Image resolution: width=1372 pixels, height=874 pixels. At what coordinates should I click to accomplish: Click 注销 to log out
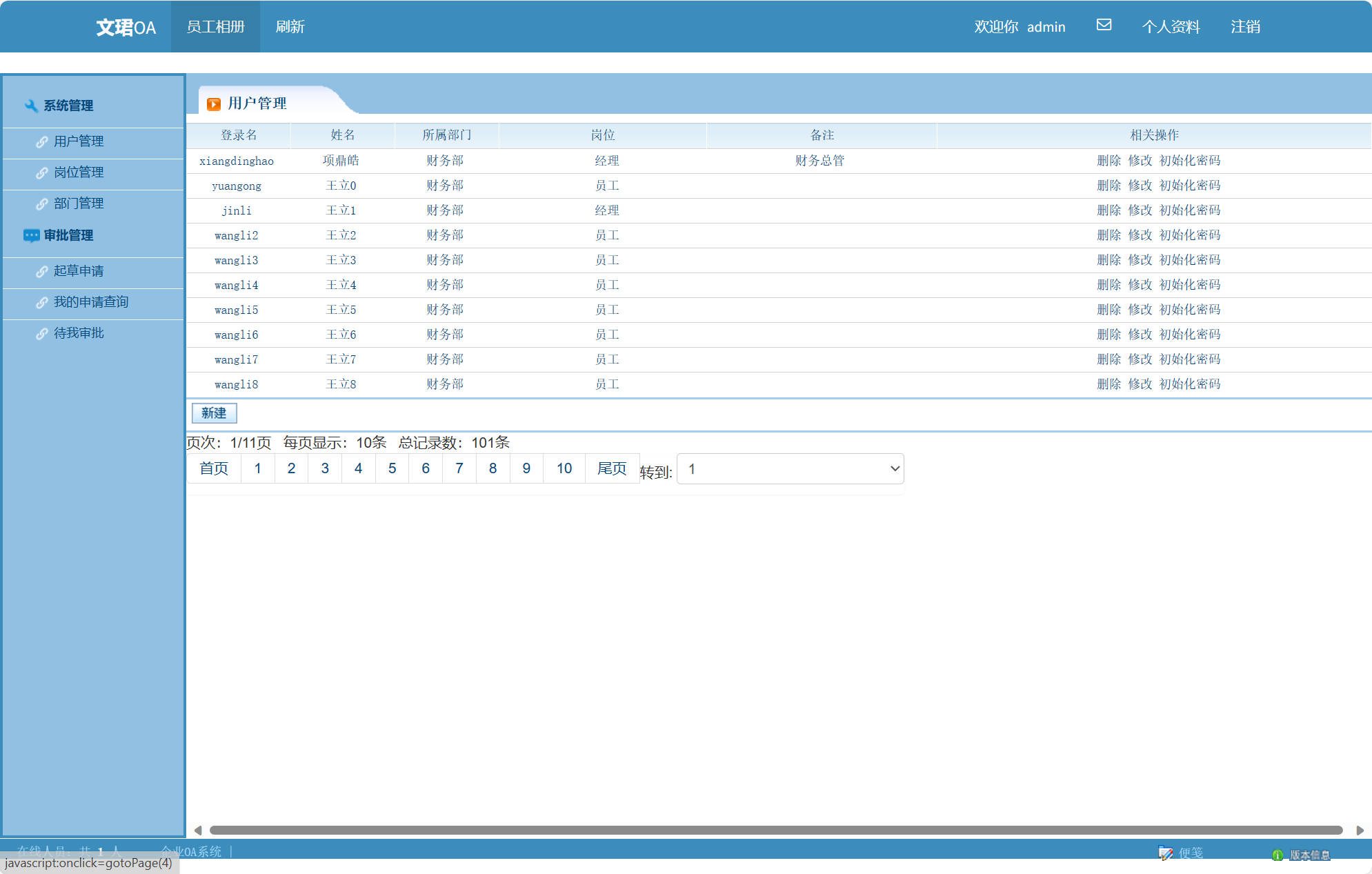(x=1245, y=26)
